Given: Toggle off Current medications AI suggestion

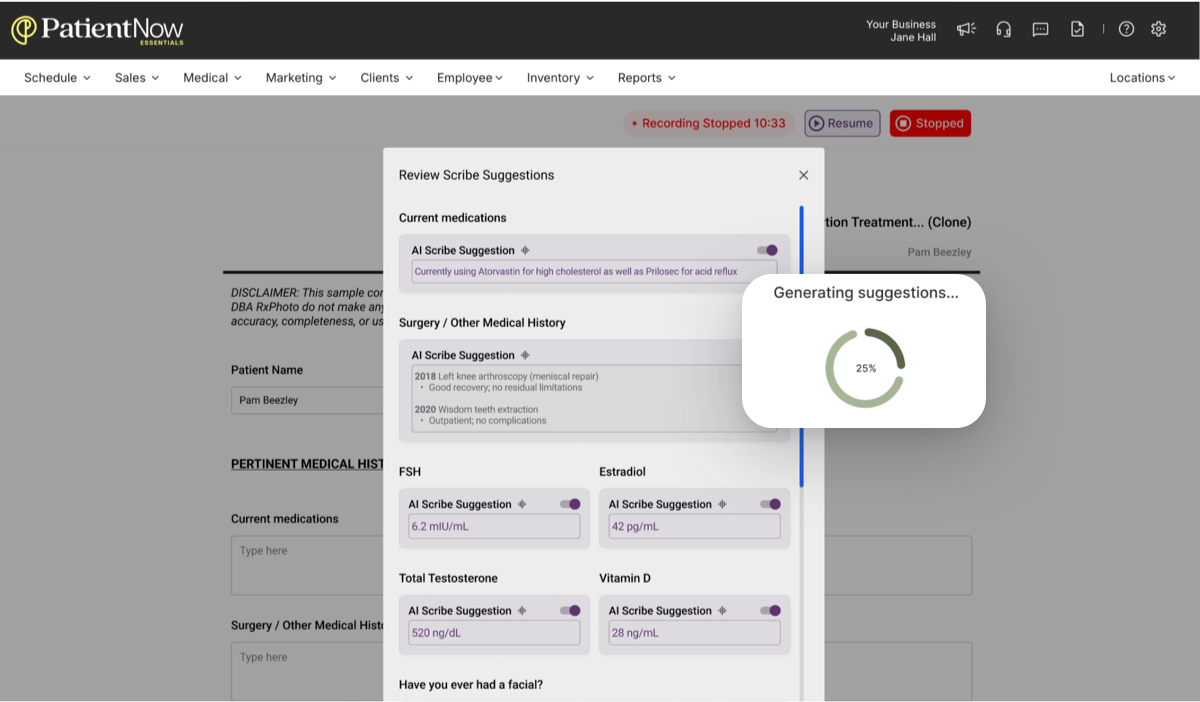Looking at the screenshot, I should pyautogui.click(x=767, y=250).
